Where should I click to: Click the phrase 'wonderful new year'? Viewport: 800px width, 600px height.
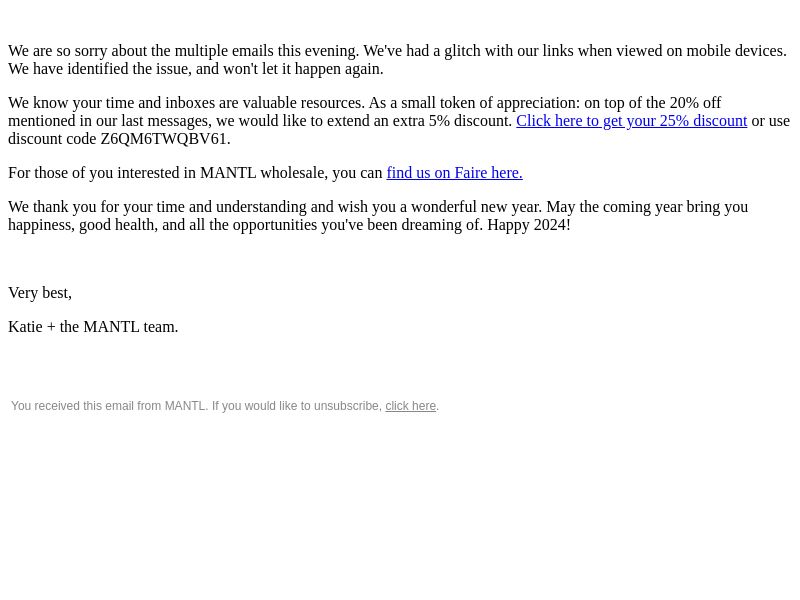[x=476, y=207]
